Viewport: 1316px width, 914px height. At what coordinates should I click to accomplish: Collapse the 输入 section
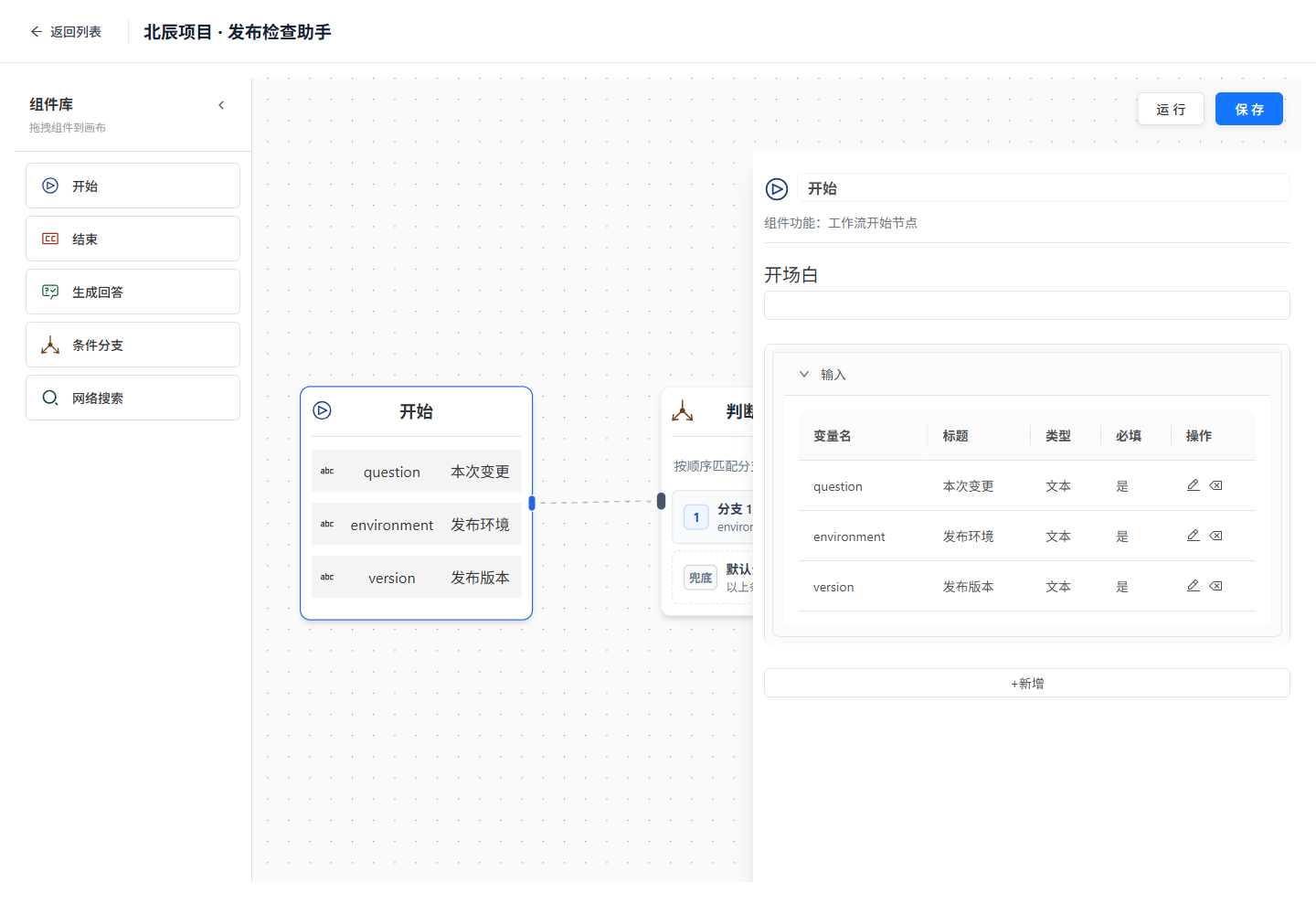point(804,374)
